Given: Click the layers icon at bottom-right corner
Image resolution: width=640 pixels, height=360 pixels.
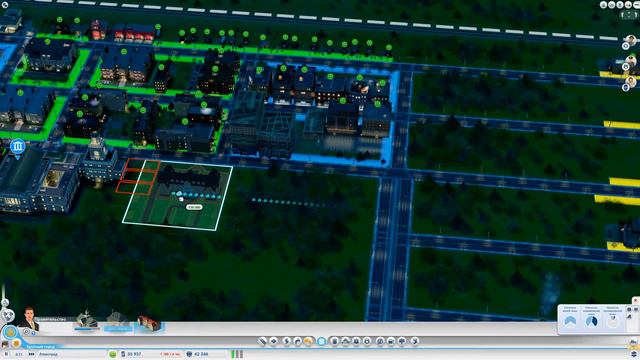Looking at the screenshot, I should pyautogui.click(x=634, y=354).
